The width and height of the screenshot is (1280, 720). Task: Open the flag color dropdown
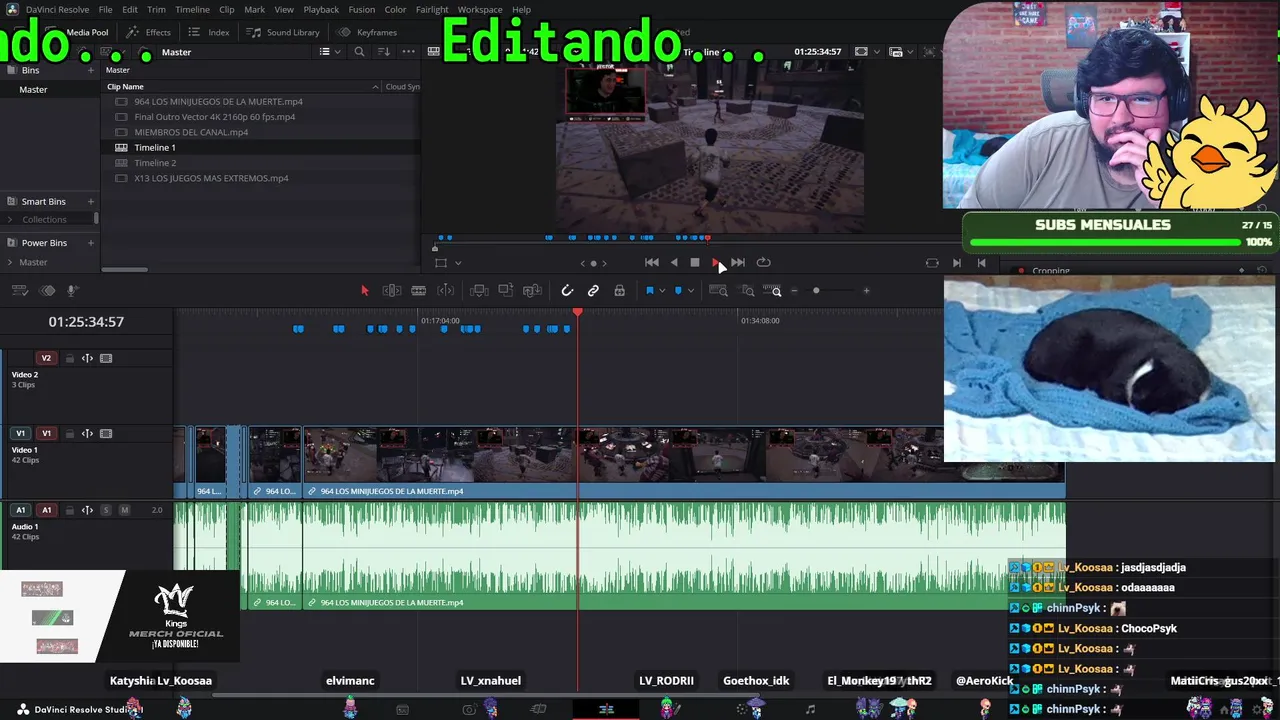pos(662,291)
